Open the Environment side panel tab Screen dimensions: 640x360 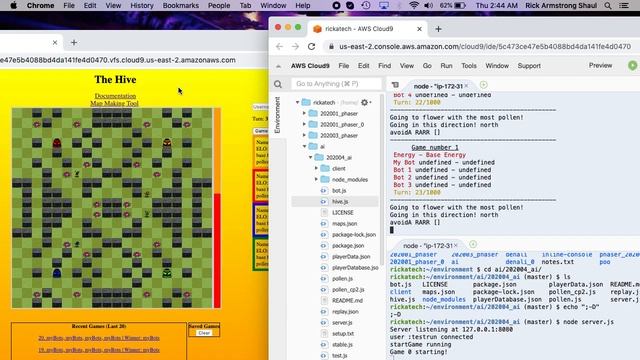click(x=278, y=115)
